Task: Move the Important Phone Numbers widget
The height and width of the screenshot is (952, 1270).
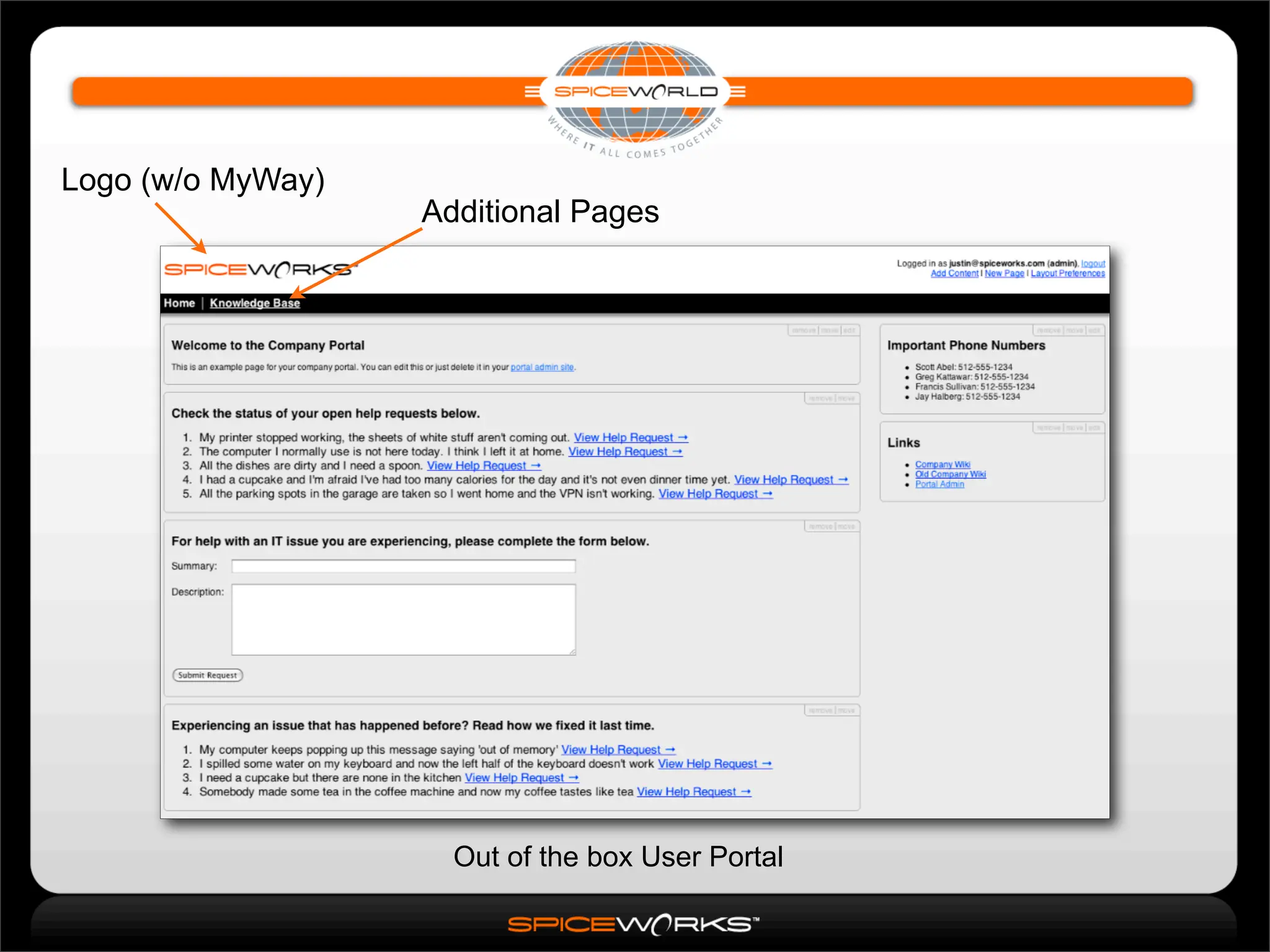Action: click(x=1075, y=330)
